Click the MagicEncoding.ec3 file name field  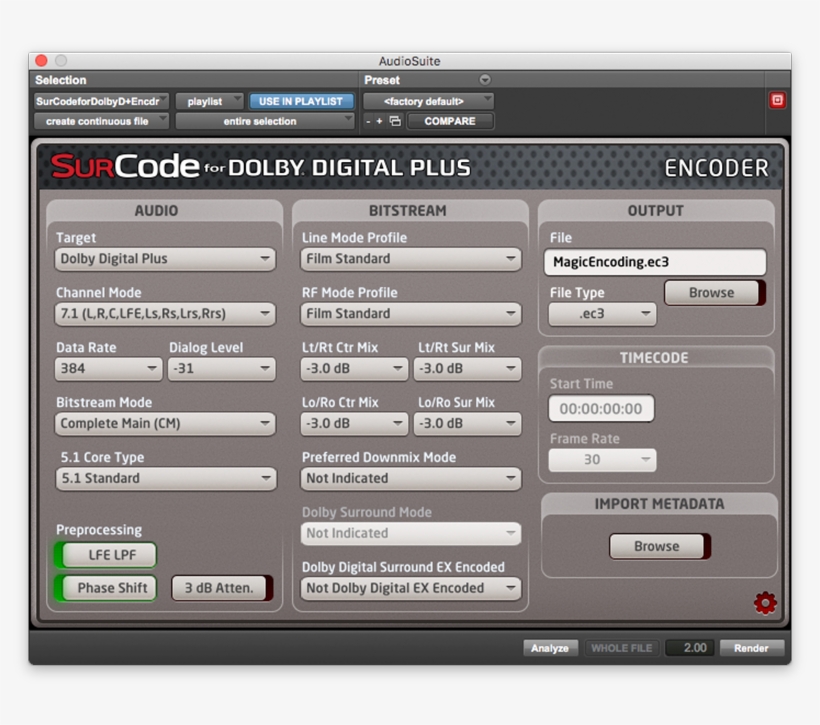coord(655,262)
